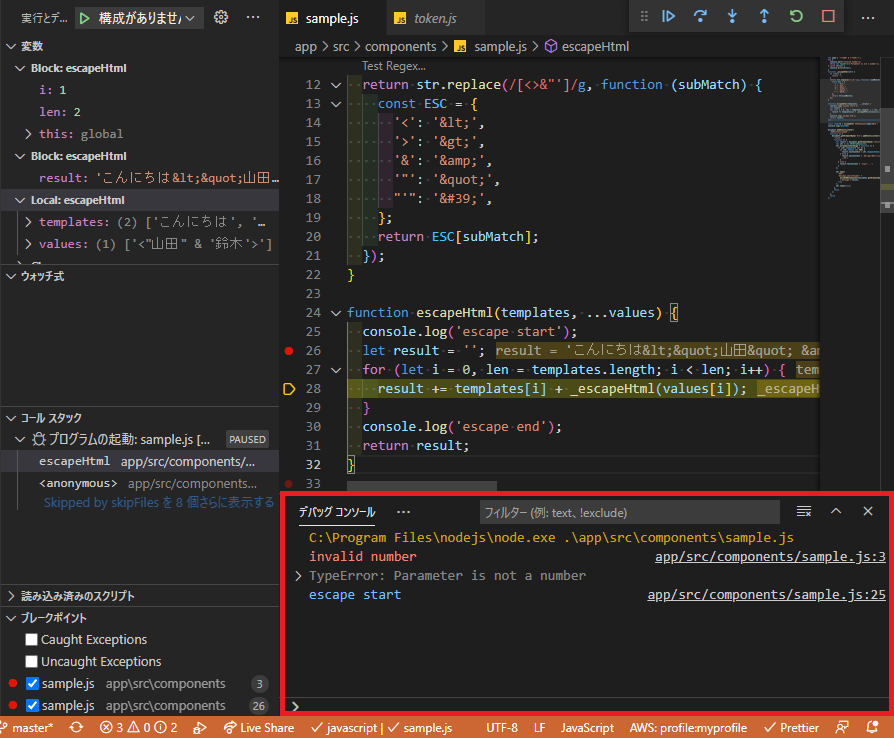This screenshot has height=738, width=894.
Task: Collapse the ブレークポイント section
Action: pos(11,618)
